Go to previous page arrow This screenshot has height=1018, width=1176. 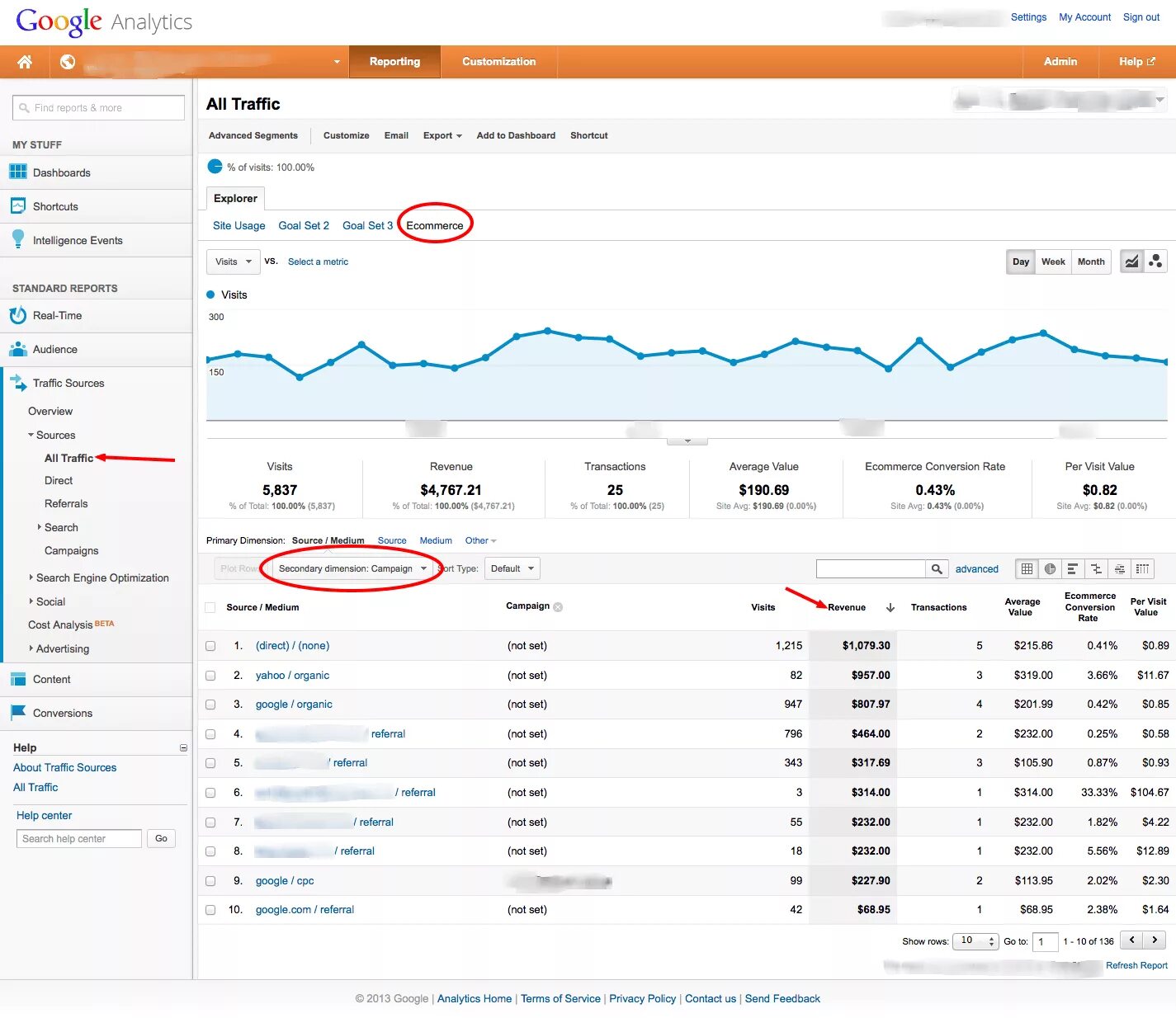coord(1132,940)
